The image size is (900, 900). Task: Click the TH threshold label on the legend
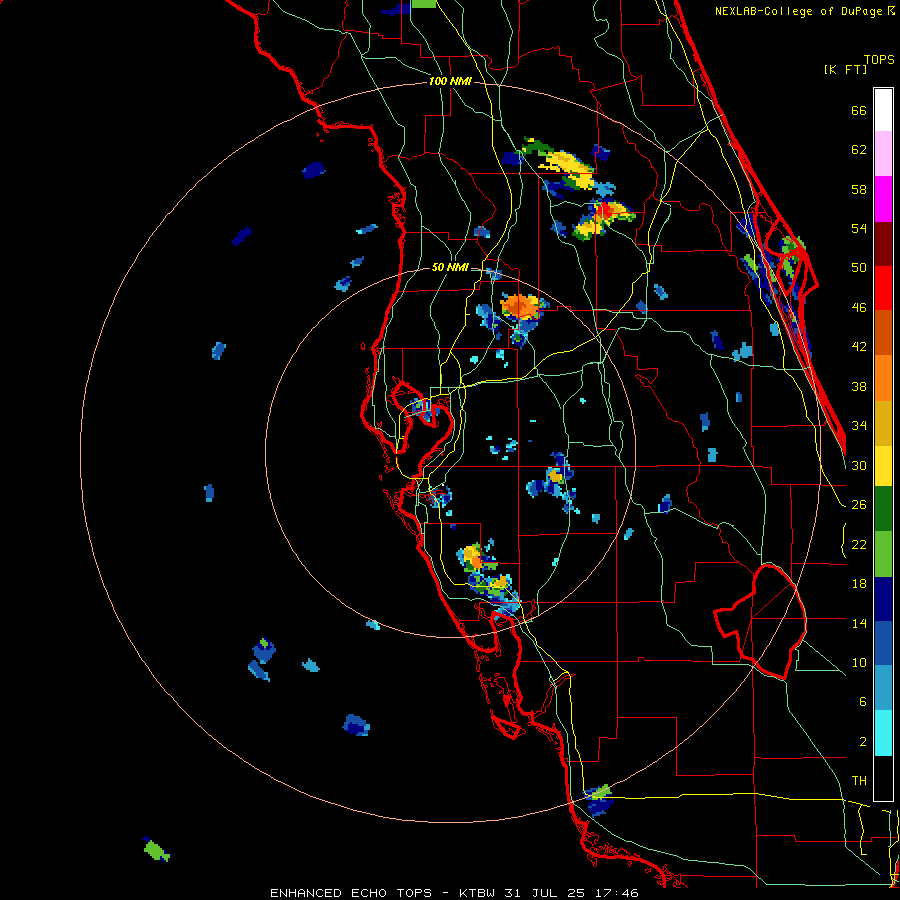click(x=859, y=781)
